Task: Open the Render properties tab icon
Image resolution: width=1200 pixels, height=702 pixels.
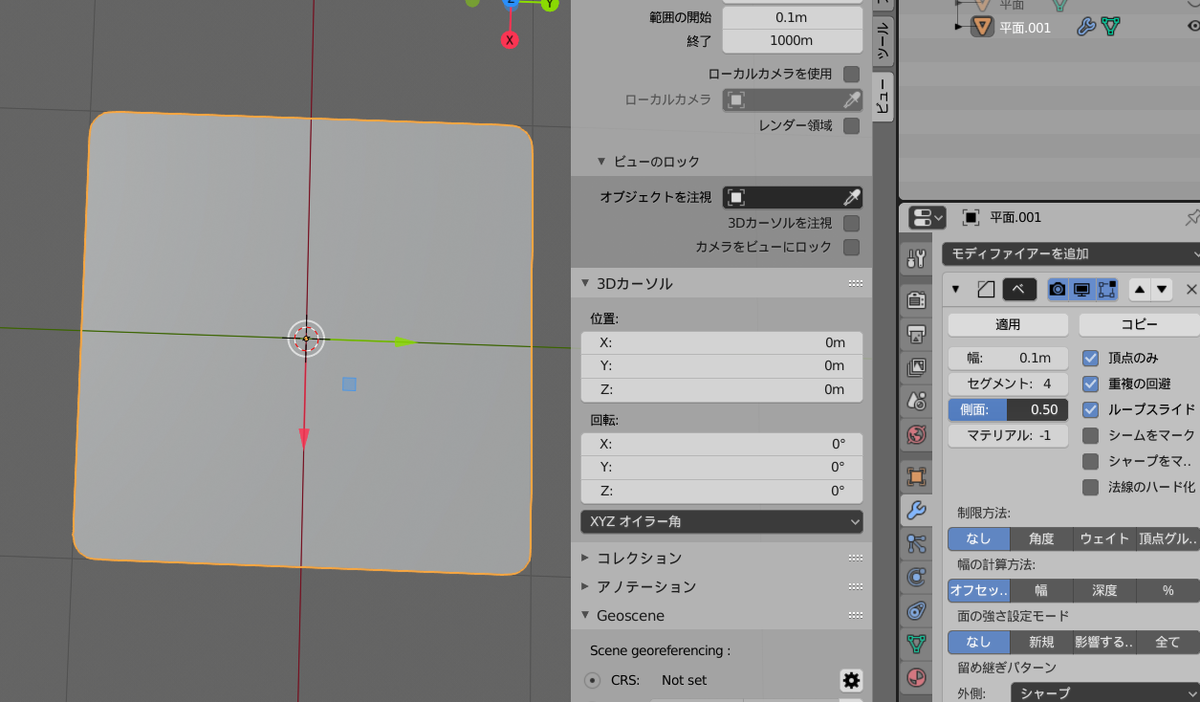Action: pos(916,299)
